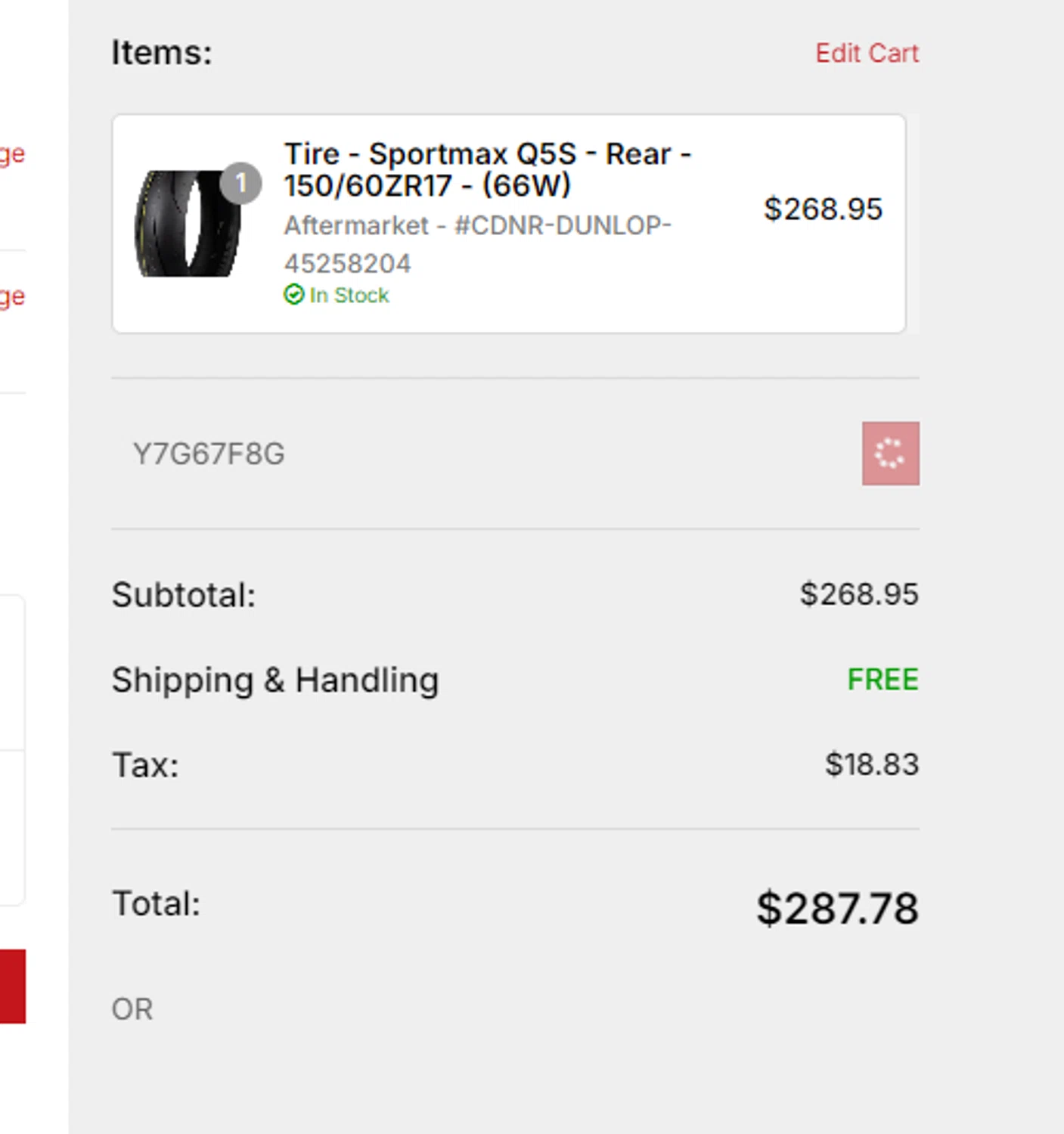Click the quantity badge on tire image
1064x1134 pixels.
[240, 183]
